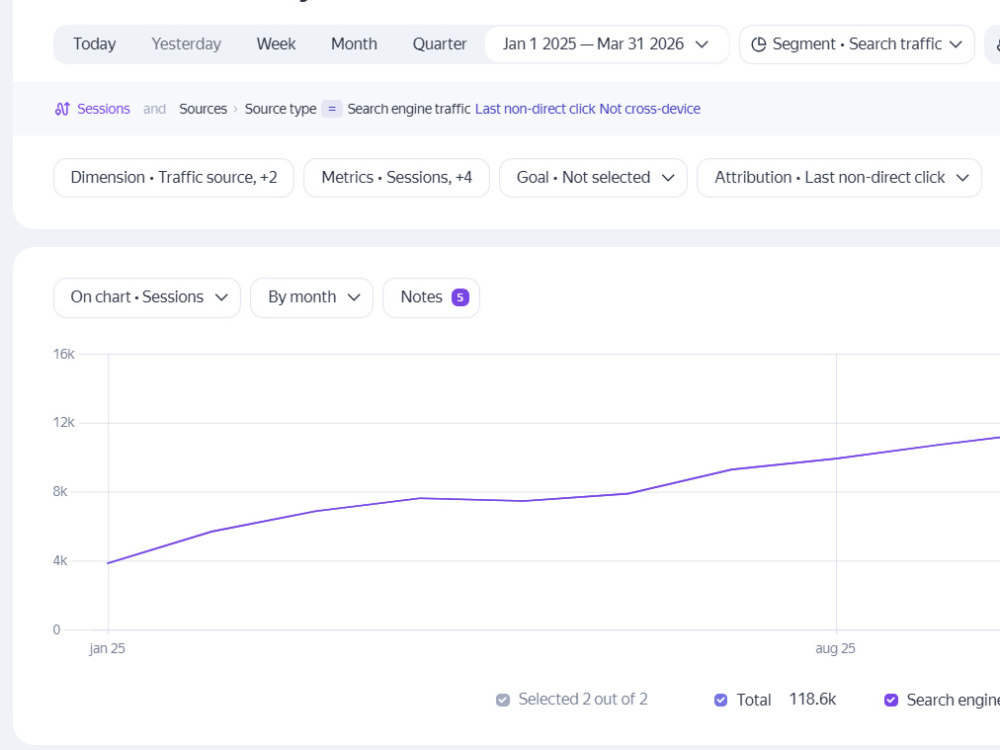1000x750 pixels.
Task: Open the On chart Sessions dropdown
Action: 147,297
